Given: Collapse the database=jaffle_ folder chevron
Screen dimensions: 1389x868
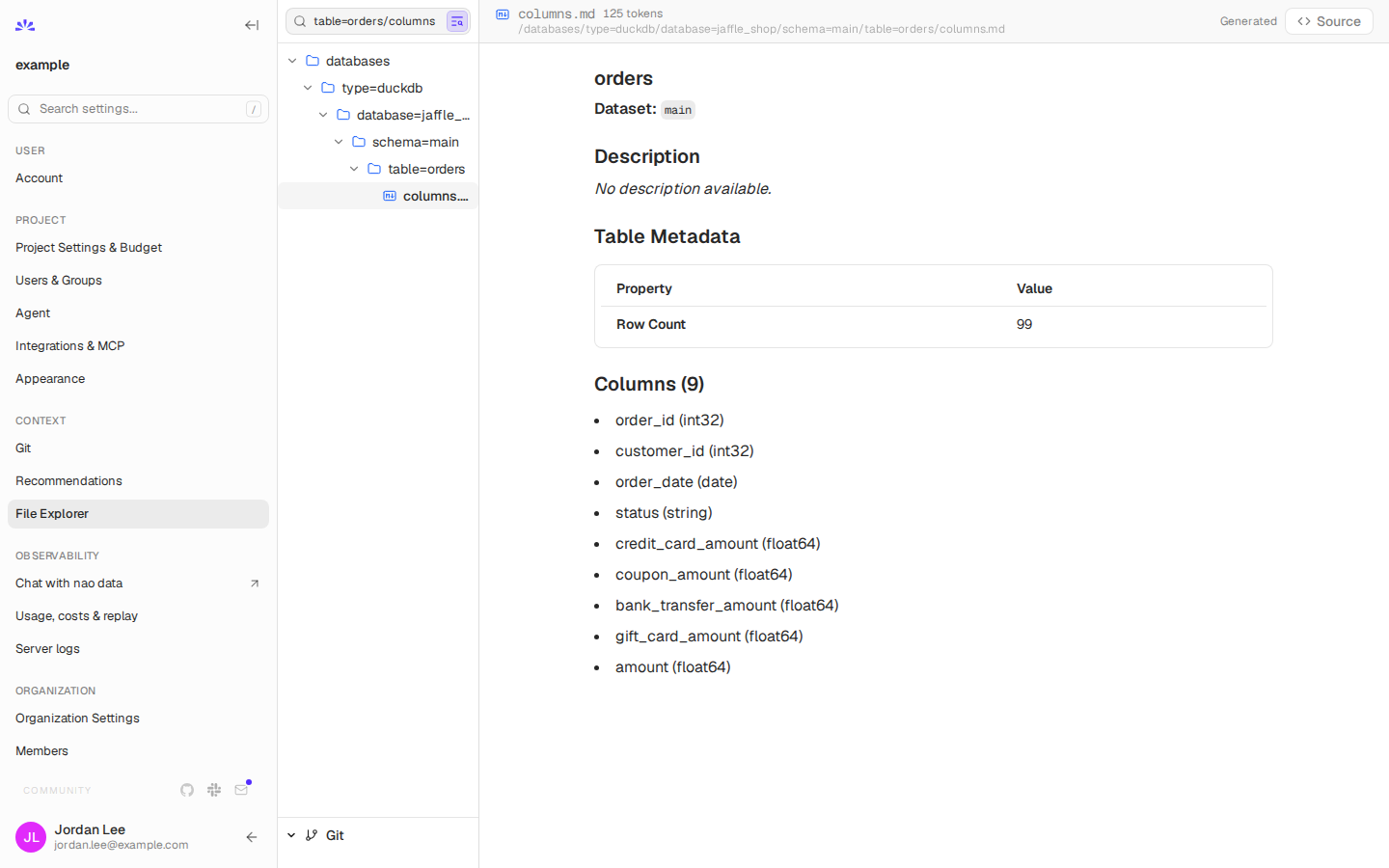Looking at the screenshot, I should point(323,115).
